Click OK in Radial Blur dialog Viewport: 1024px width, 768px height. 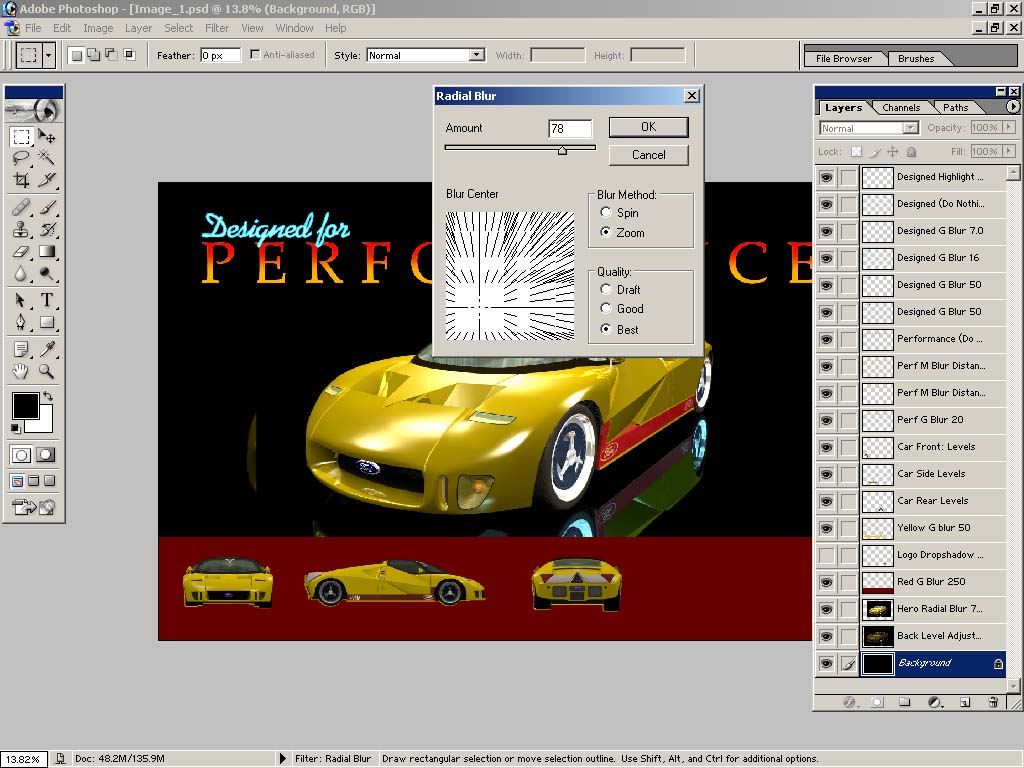[x=648, y=127]
